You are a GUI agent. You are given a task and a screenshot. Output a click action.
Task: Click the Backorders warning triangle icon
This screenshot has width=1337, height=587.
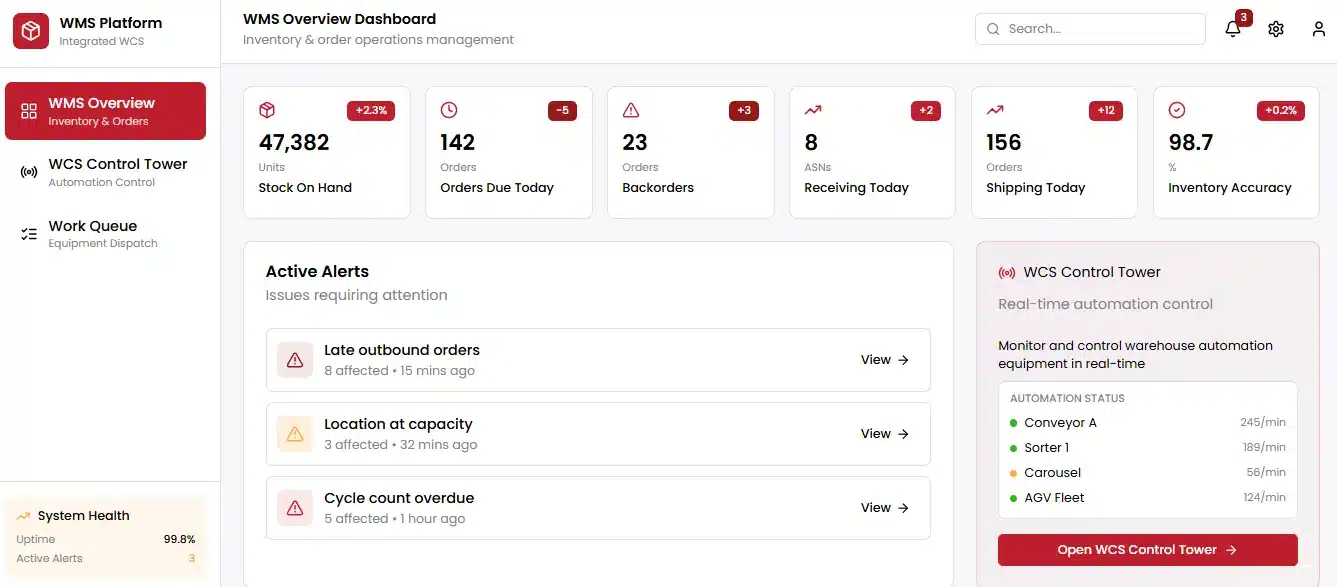pos(631,110)
